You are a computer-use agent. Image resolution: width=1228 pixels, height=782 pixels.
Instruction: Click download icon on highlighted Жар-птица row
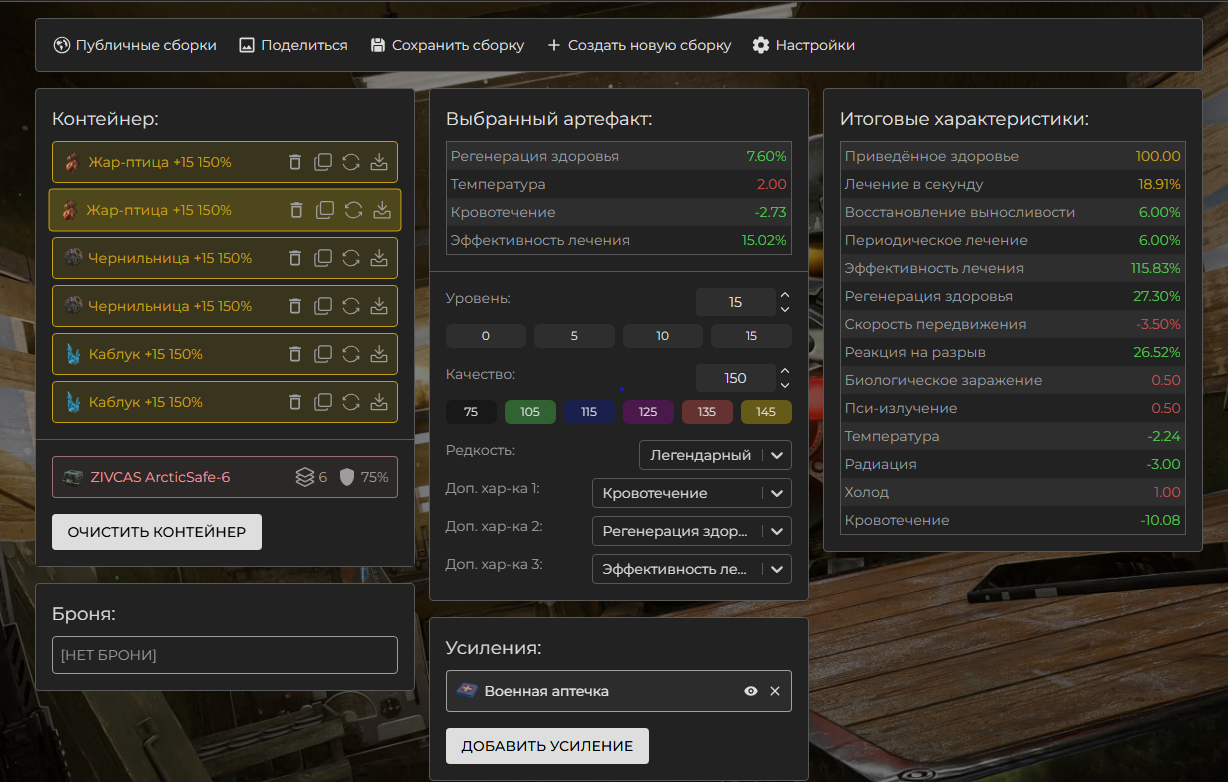(x=381, y=210)
